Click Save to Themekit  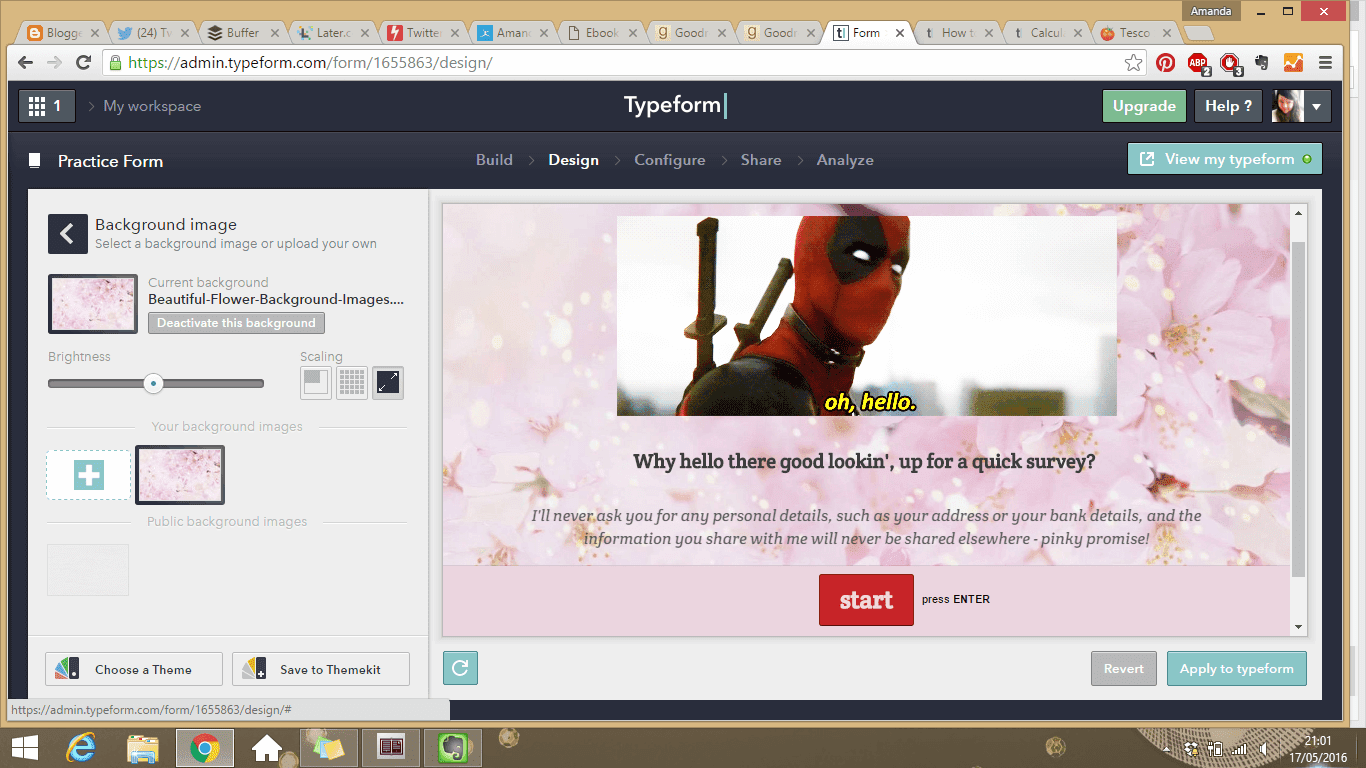coord(321,669)
